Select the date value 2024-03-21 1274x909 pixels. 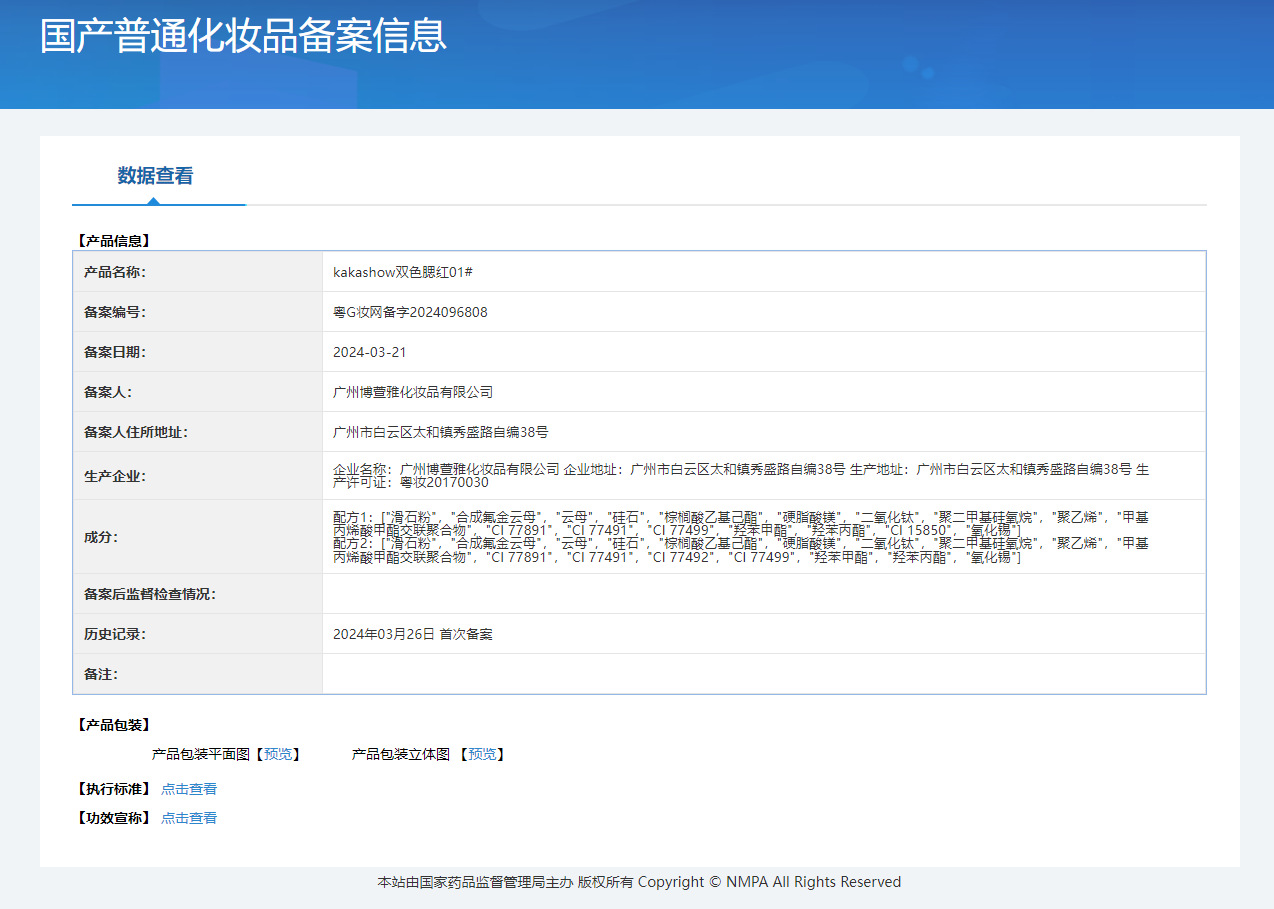pyautogui.click(x=370, y=352)
